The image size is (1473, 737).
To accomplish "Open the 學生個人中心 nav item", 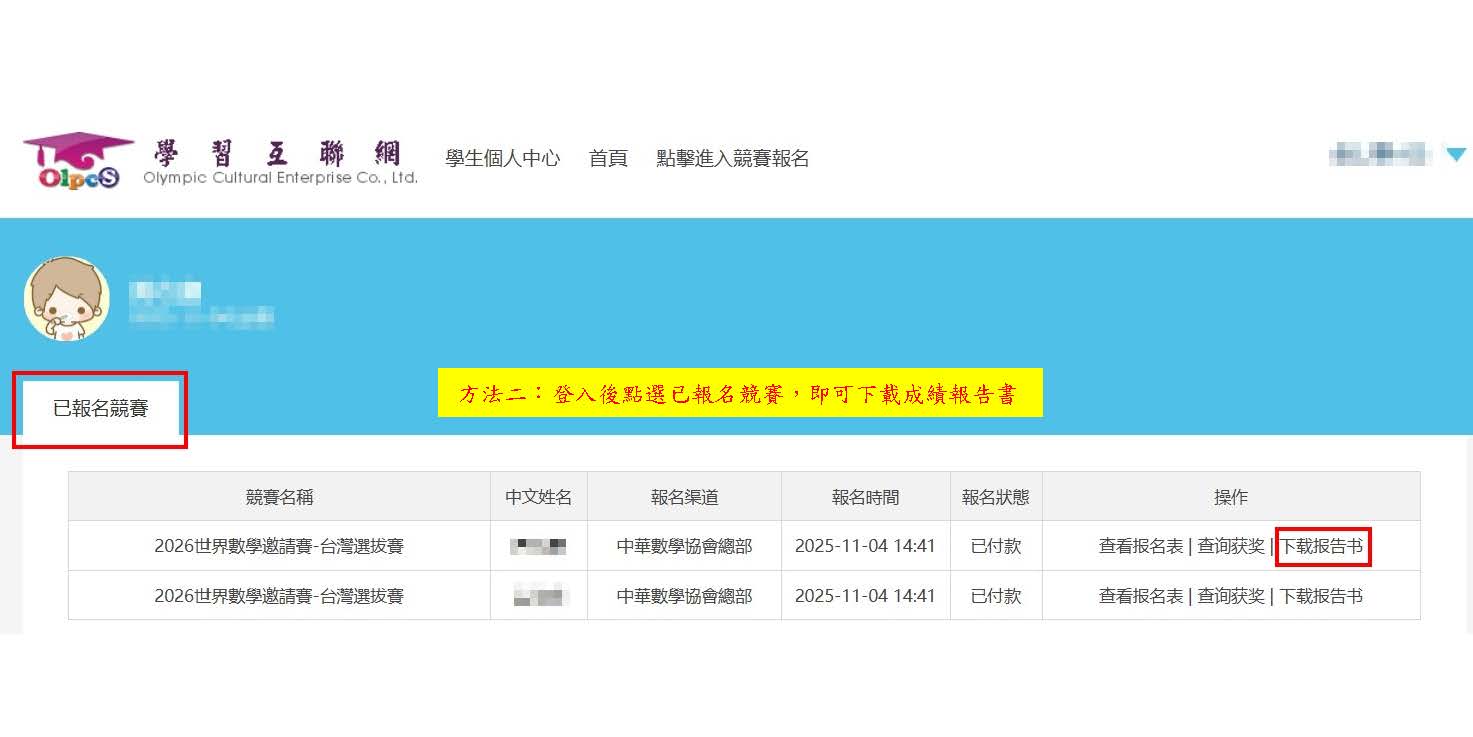I will pyautogui.click(x=502, y=158).
